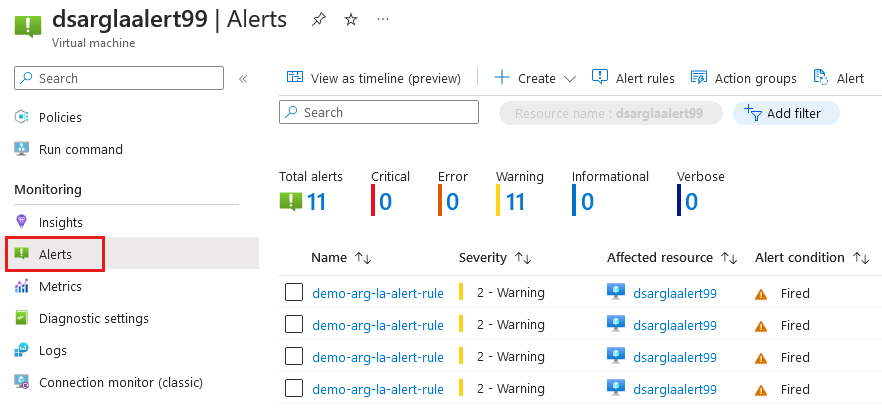
Task: Click the Action groups icon
Action: coord(699,78)
